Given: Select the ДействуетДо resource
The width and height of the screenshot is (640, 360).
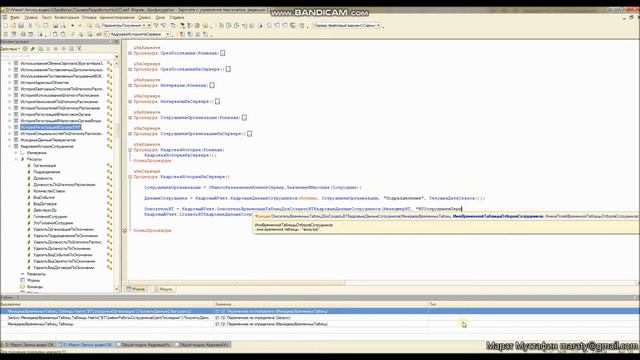Looking at the screenshot, I should point(45,210).
